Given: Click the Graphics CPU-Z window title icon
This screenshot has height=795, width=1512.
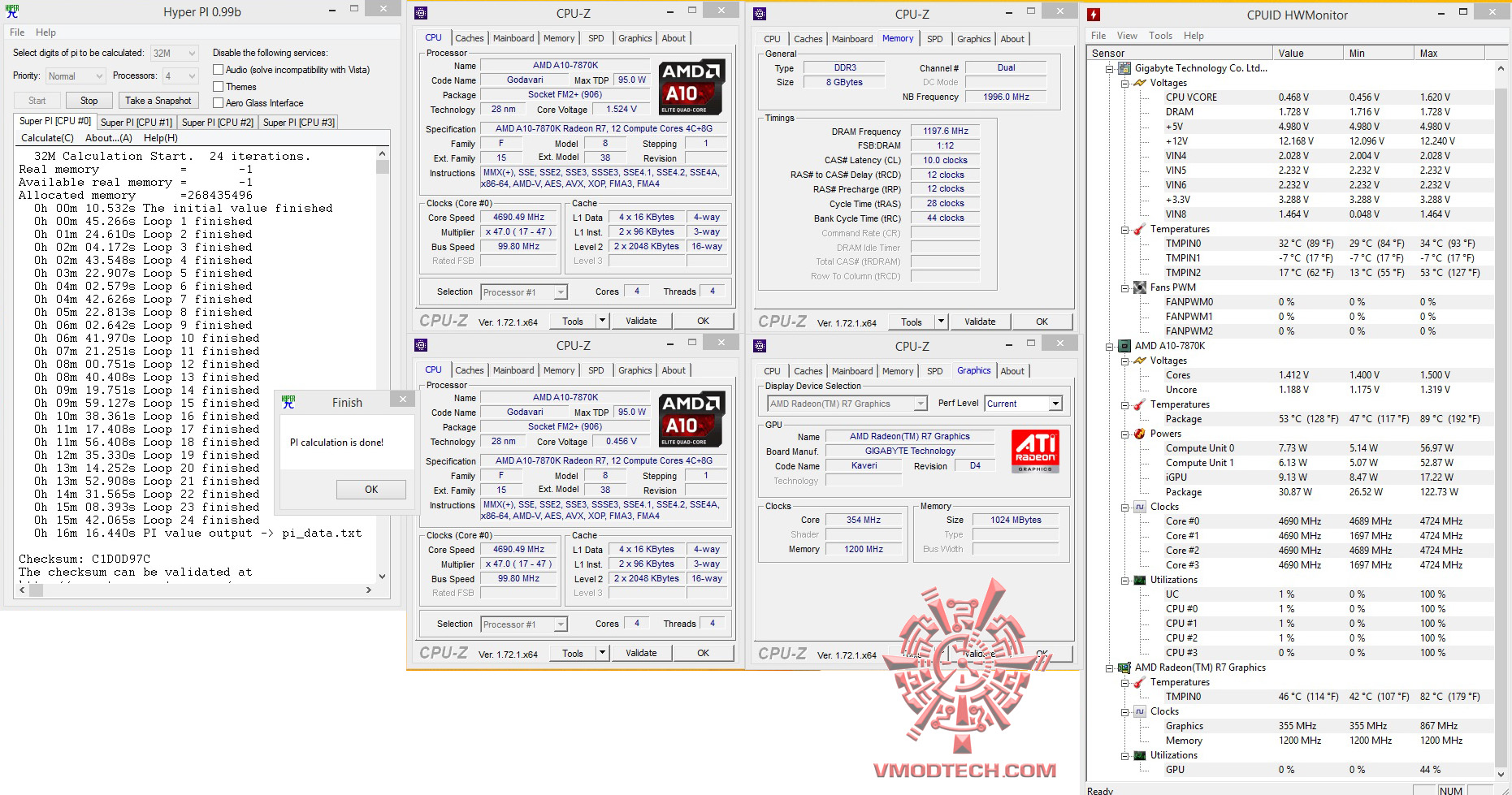Looking at the screenshot, I should 760,346.
